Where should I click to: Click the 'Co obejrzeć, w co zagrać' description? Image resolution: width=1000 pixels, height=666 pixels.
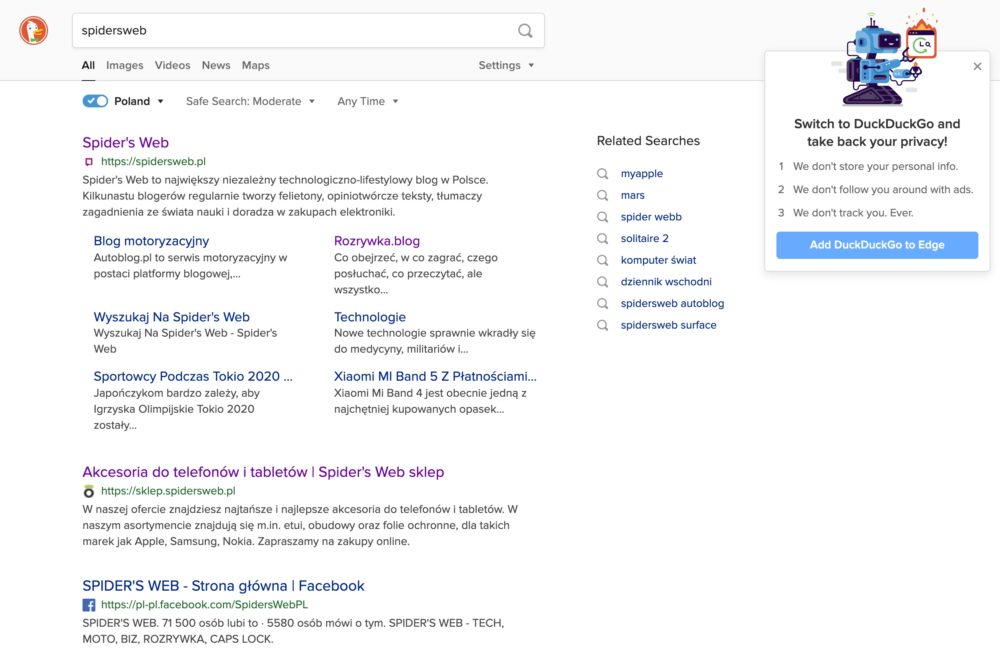[x=416, y=274]
